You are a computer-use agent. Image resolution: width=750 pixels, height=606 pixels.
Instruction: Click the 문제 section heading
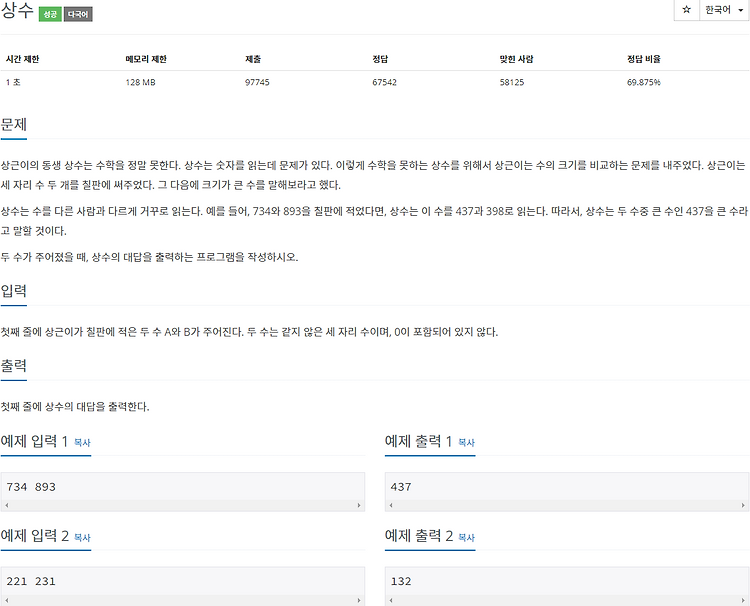pos(13,125)
